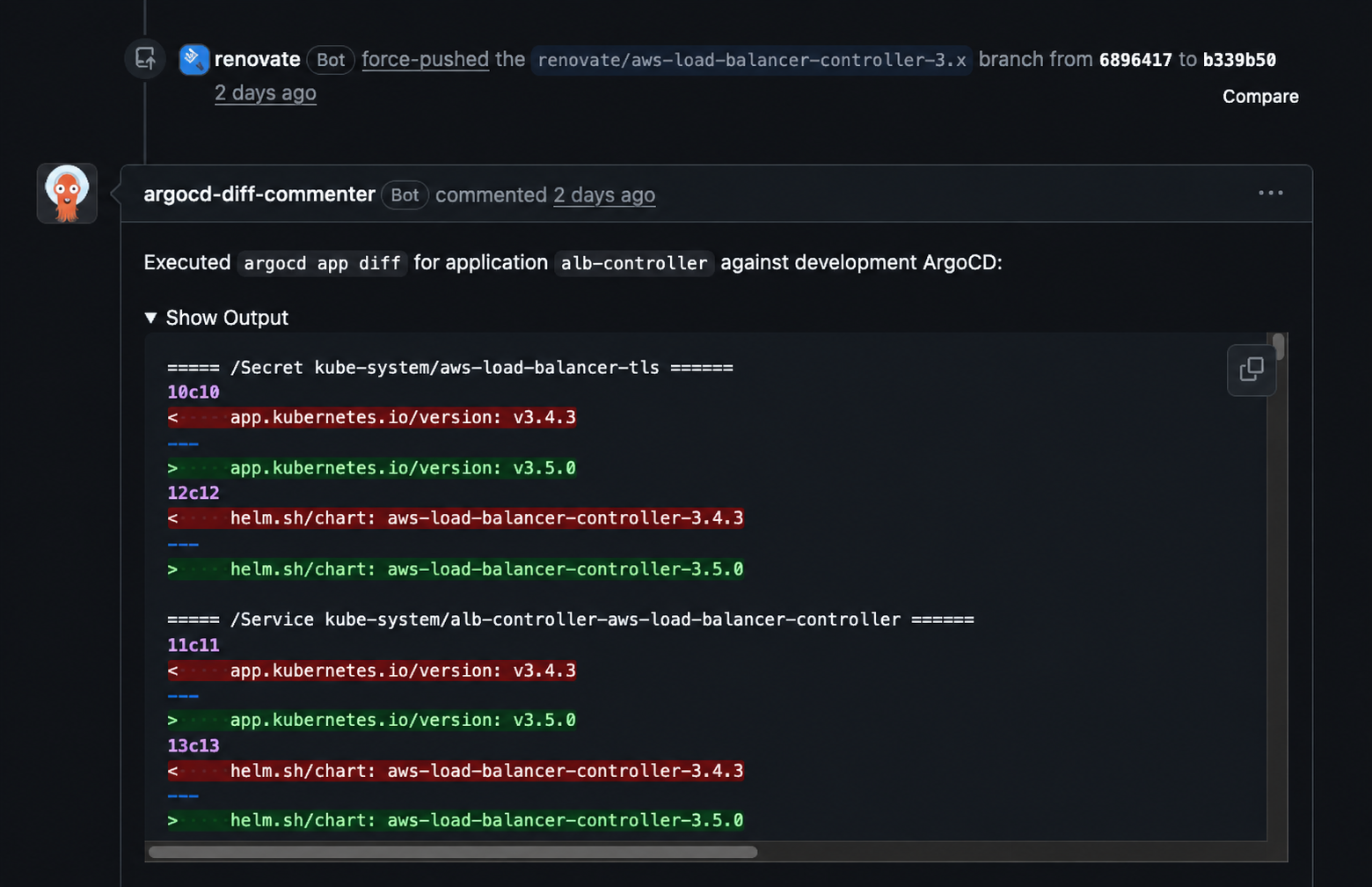
Task: Collapse the Show Output section
Action: (216, 318)
